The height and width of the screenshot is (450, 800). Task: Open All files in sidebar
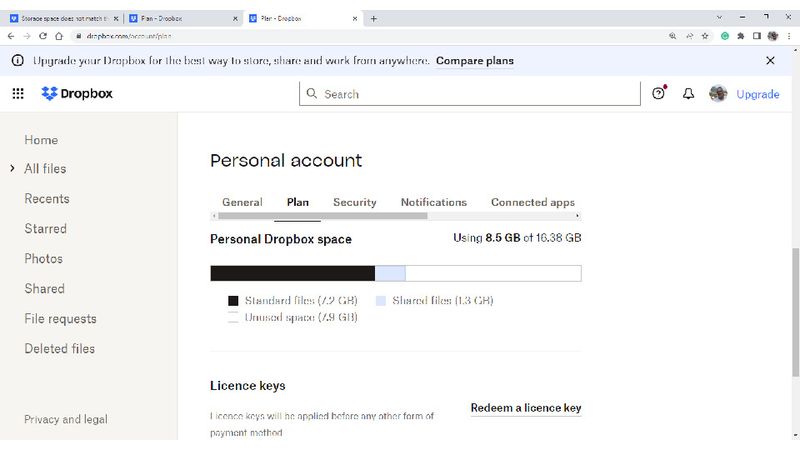[45, 168]
